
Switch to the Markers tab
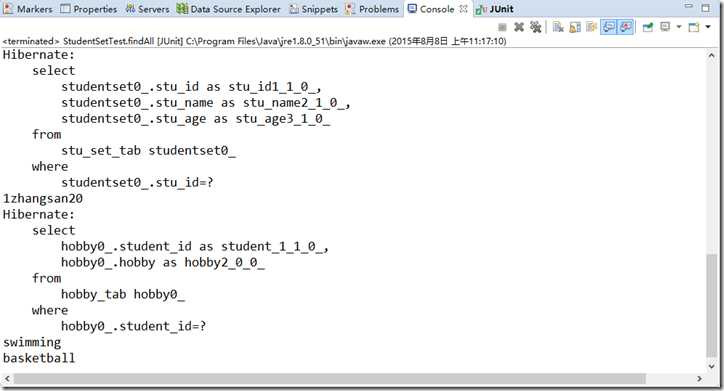click(28, 9)
